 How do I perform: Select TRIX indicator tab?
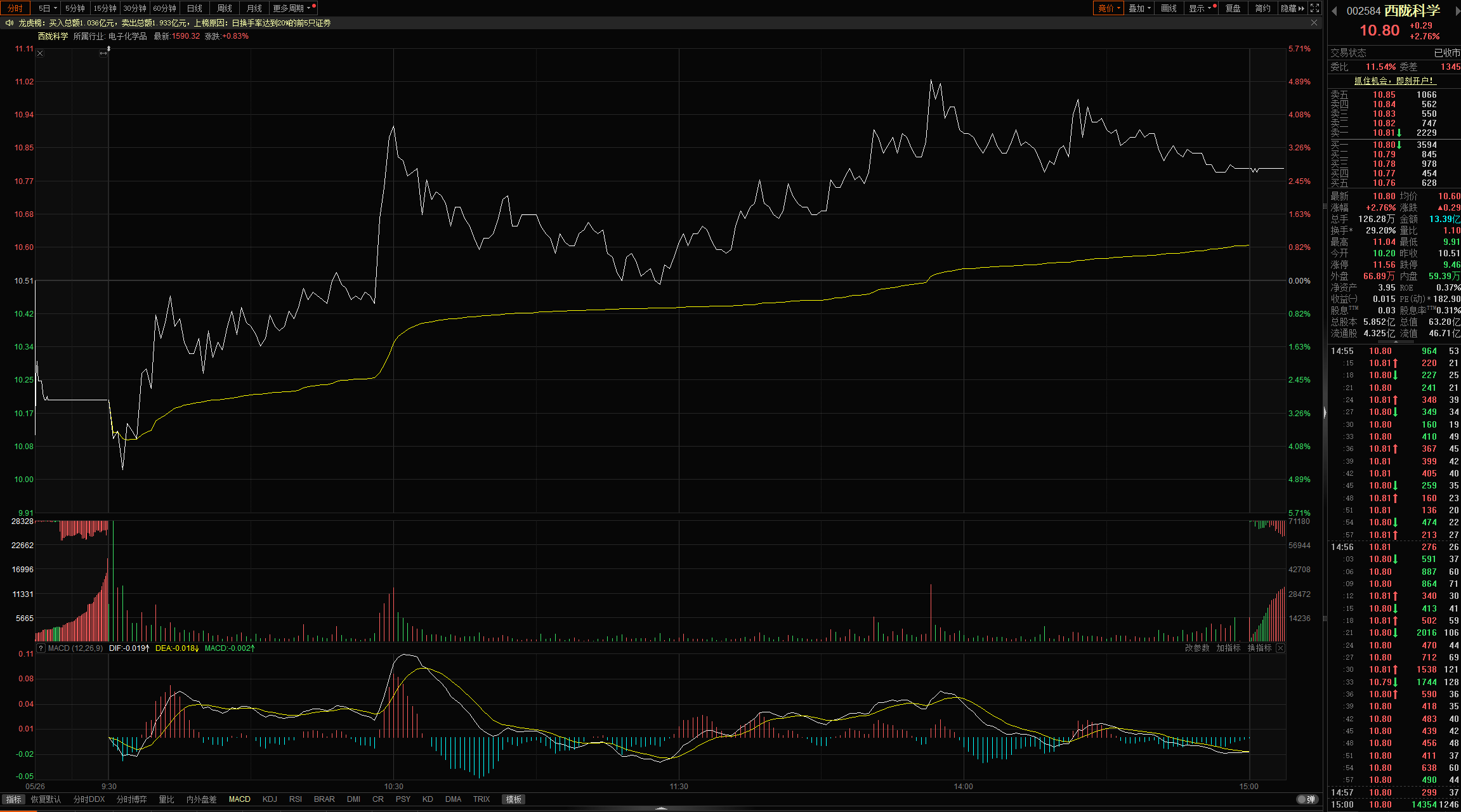[482, 799]
